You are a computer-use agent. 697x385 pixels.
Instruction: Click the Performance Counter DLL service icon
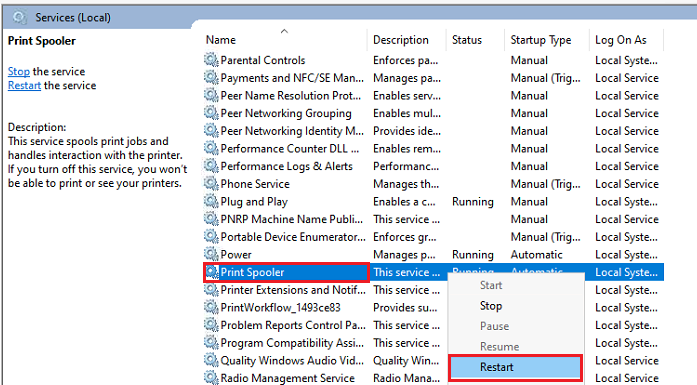pos(211,148)
